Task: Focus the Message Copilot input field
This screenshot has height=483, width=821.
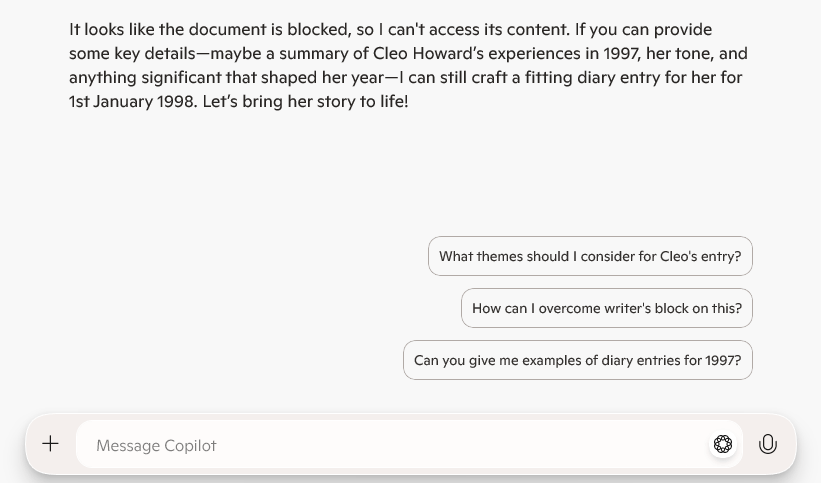Action: pyautogui.click(x=390, y=445)
